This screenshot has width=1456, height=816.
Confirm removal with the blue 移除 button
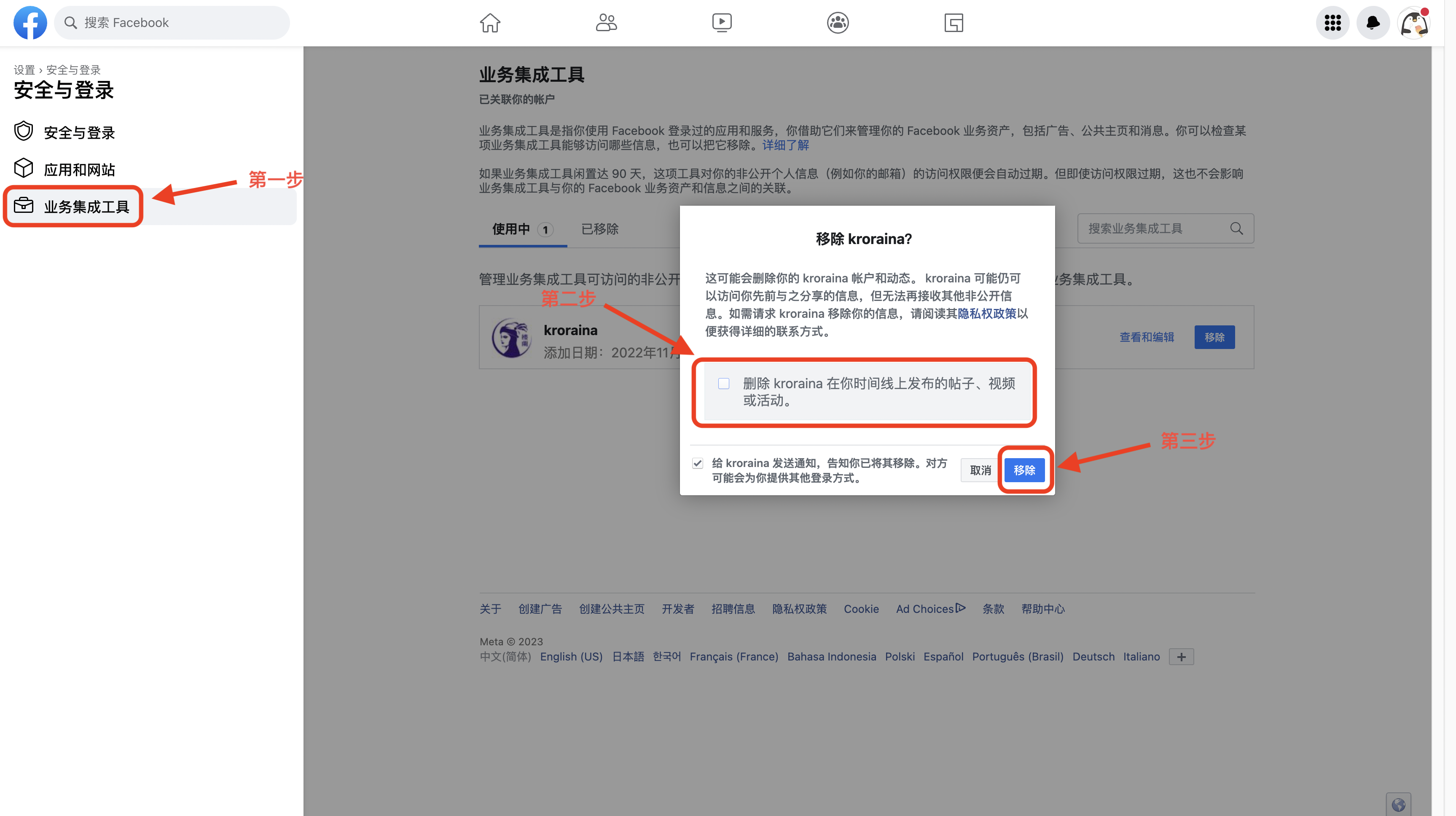(x=1025, y=470)
